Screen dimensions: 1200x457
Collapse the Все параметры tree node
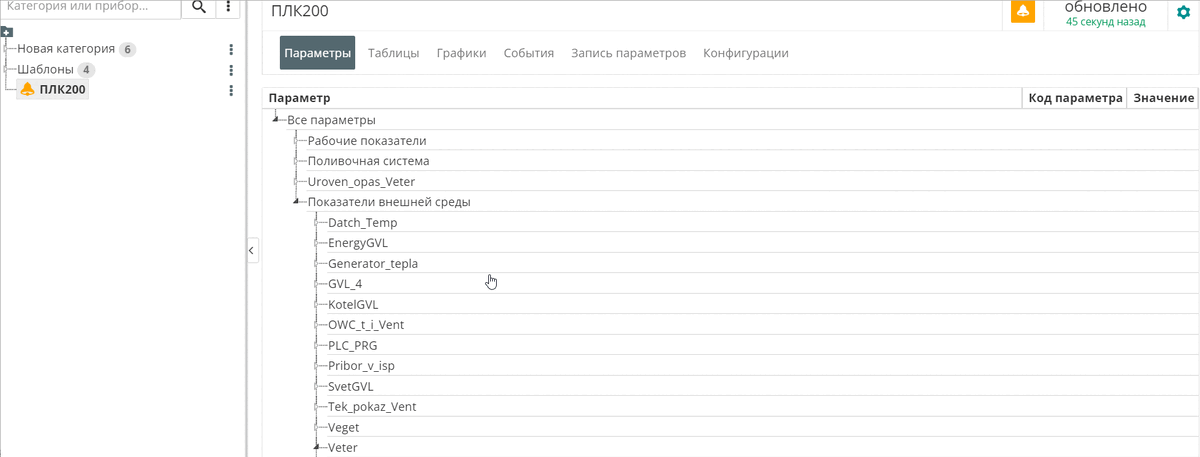tap(275, 120)
